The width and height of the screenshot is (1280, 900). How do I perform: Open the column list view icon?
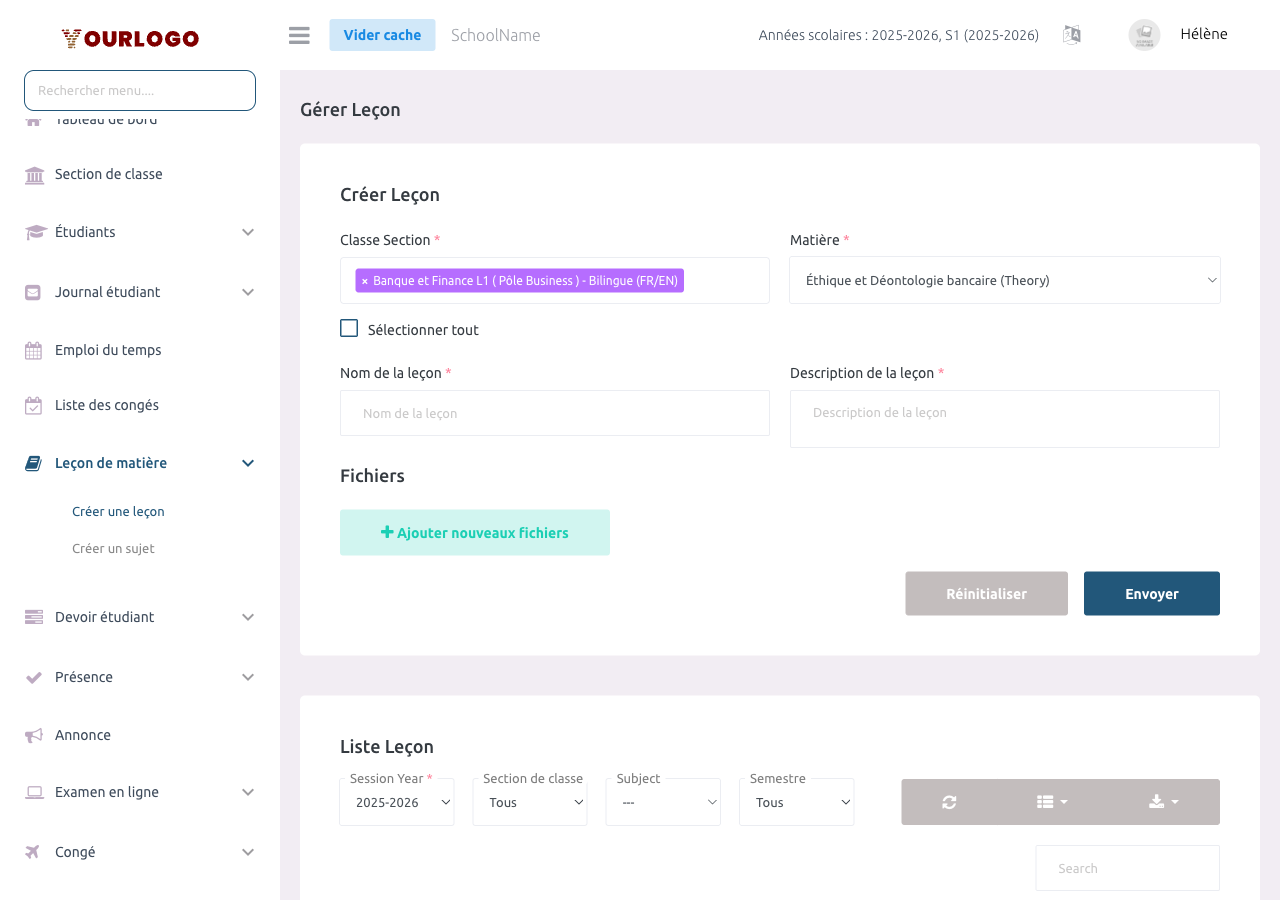1052,802
